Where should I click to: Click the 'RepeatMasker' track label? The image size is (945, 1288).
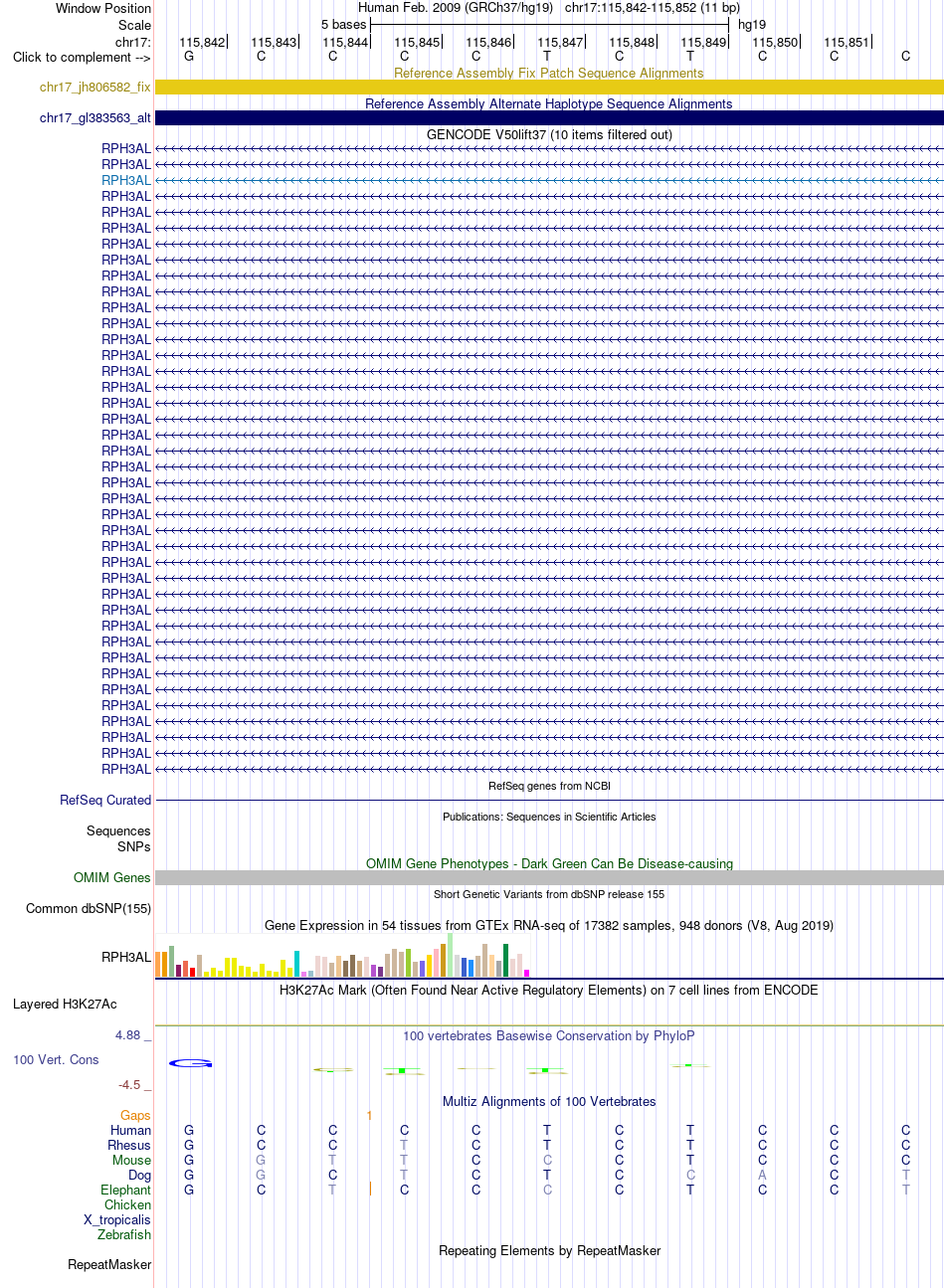[109, 1264]
